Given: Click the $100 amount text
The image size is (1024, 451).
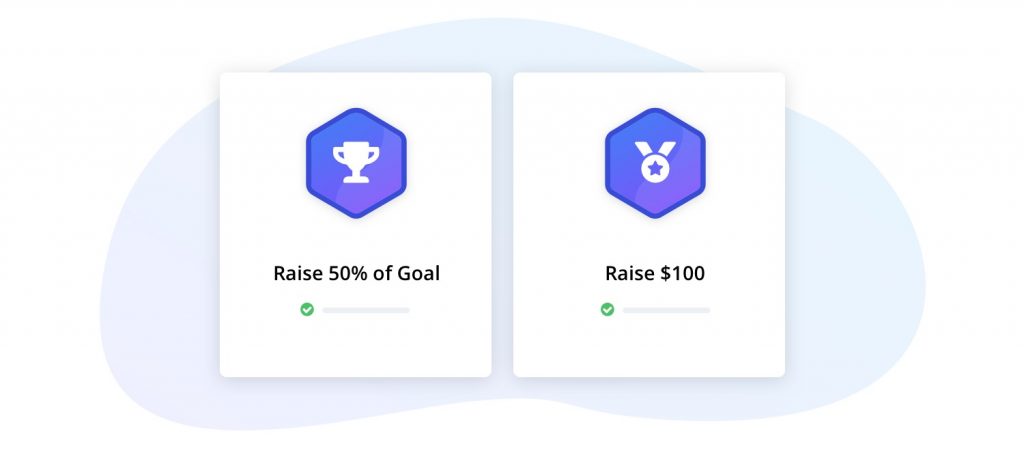Looking at the screenshot, I should 680,273.
